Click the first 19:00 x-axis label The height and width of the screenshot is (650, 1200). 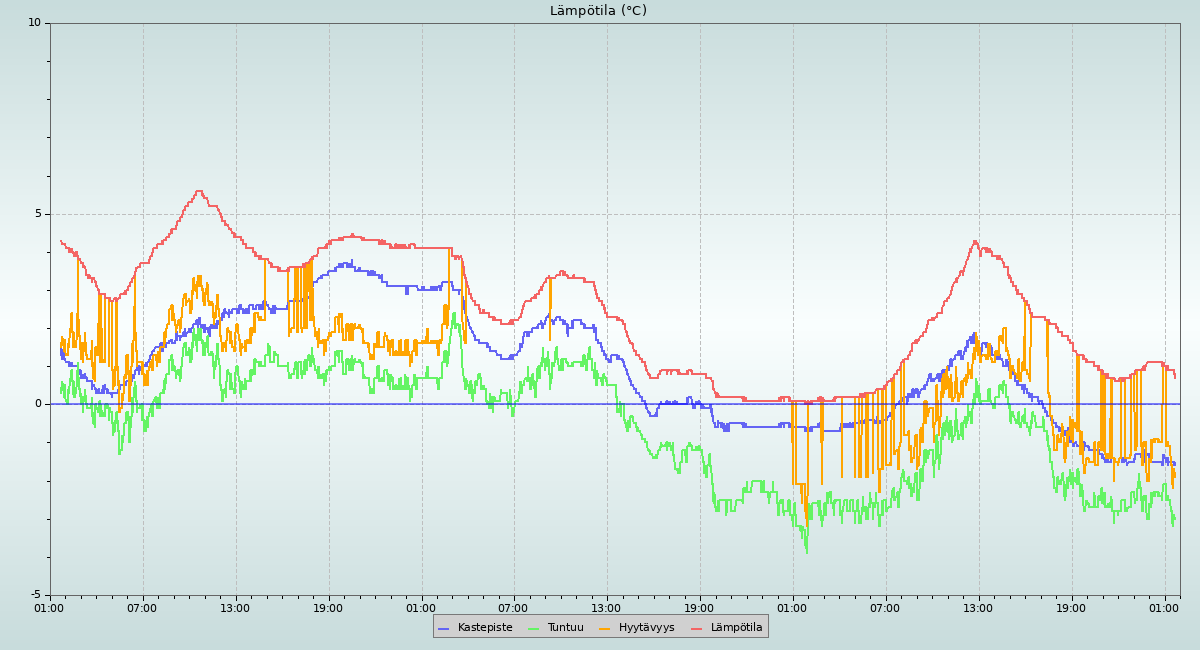tap(328, 608)
